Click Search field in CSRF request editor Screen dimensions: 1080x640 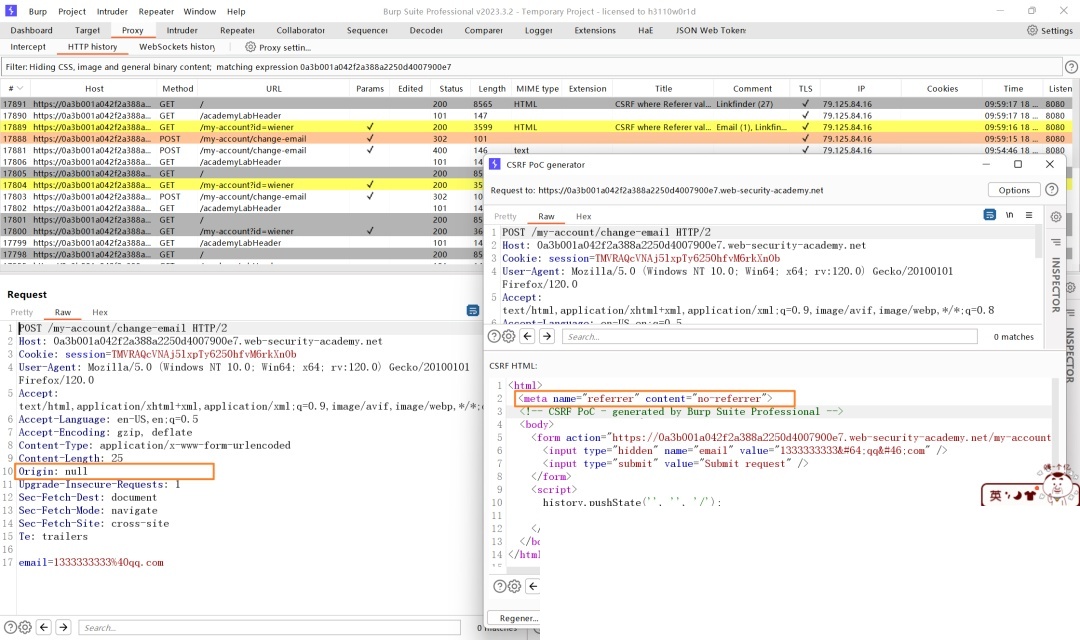click(x=769, y=336)
